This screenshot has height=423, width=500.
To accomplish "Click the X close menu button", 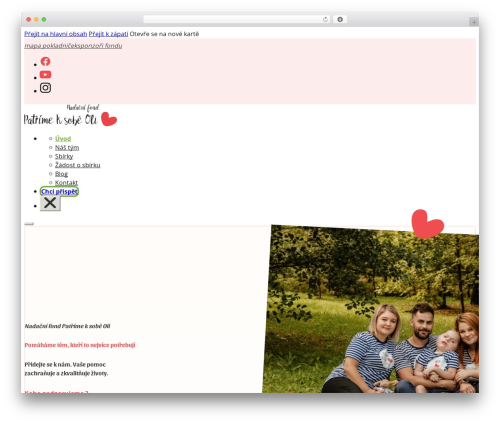I will pyautogui.click(x=50, y=203).
